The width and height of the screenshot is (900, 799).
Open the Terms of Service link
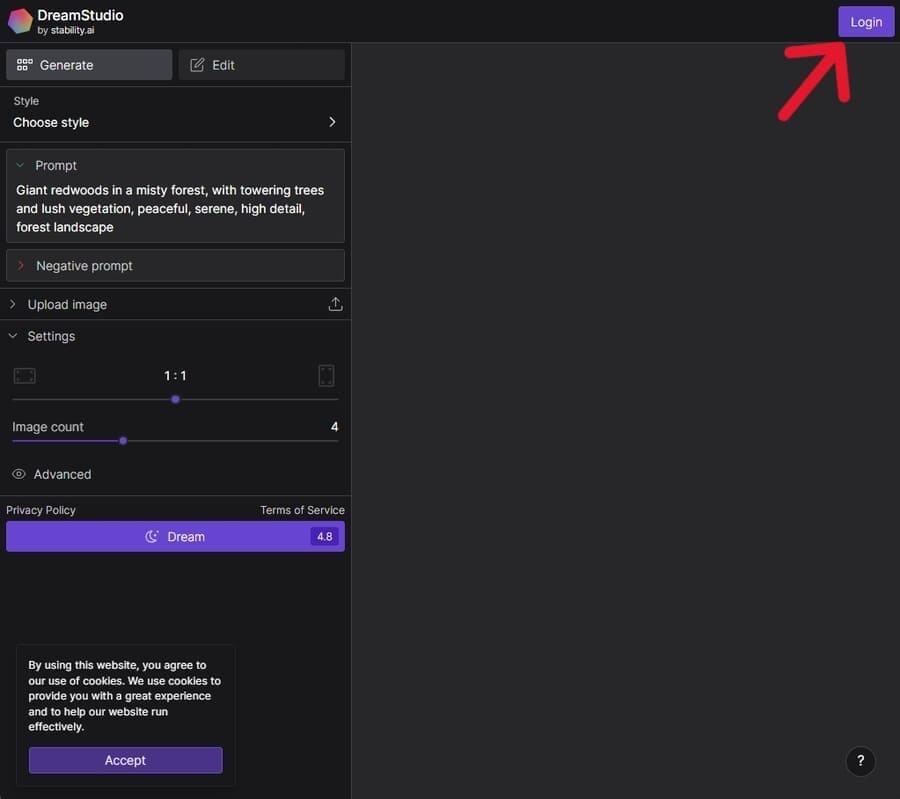tap(302, 510)
